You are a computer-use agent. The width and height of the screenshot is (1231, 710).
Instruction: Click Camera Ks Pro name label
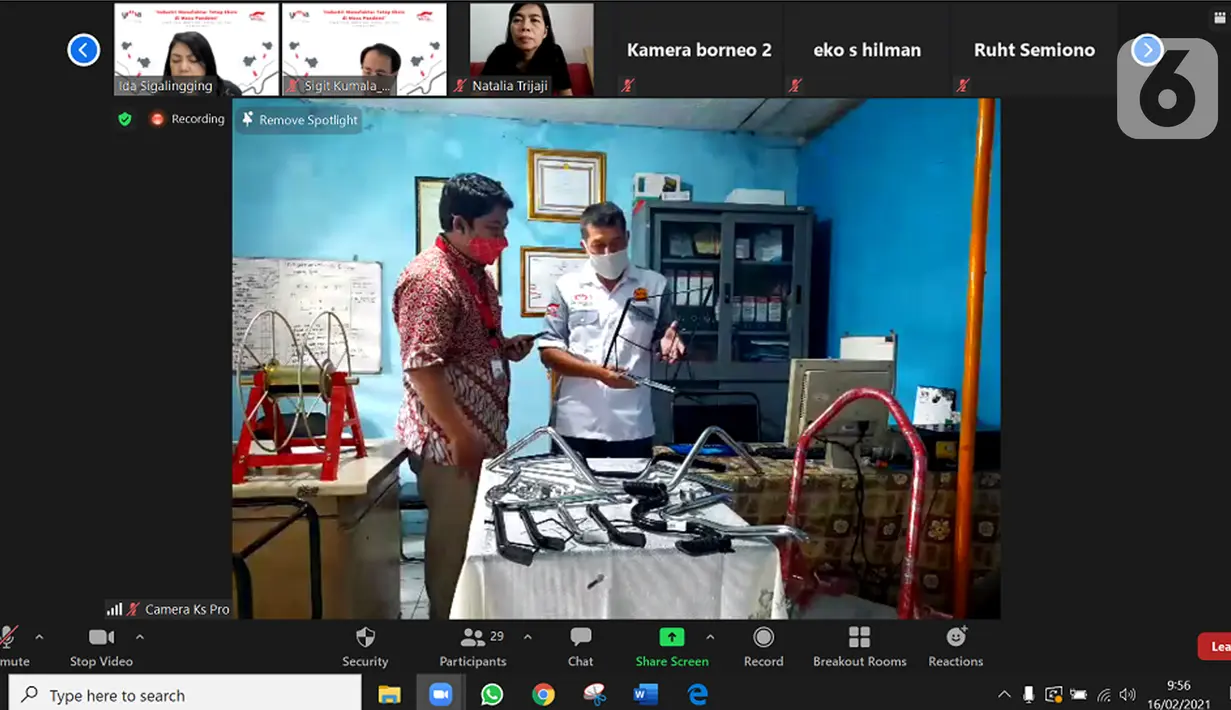pos(187,609)
